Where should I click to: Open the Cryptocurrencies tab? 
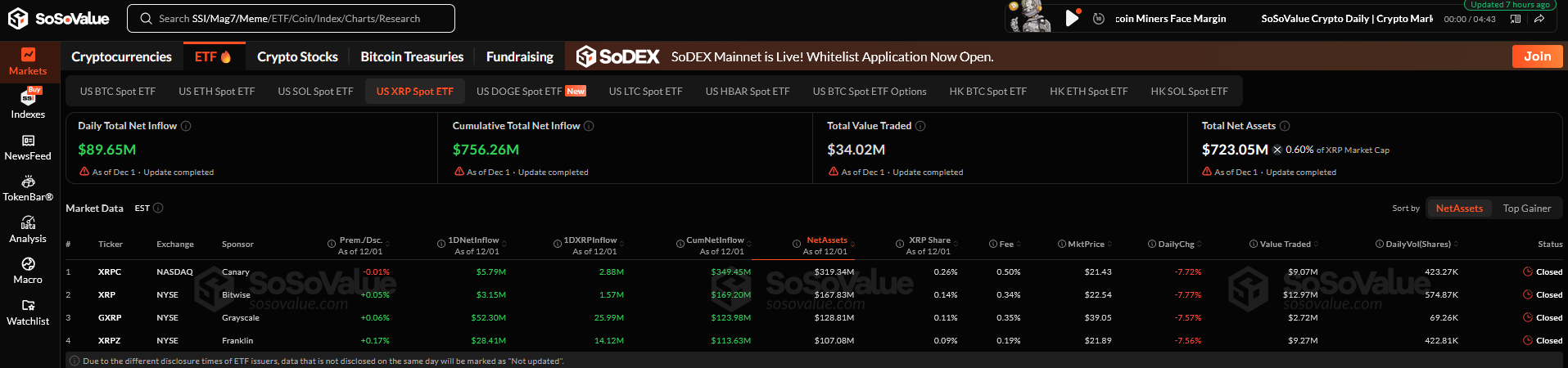click(121, 56)
